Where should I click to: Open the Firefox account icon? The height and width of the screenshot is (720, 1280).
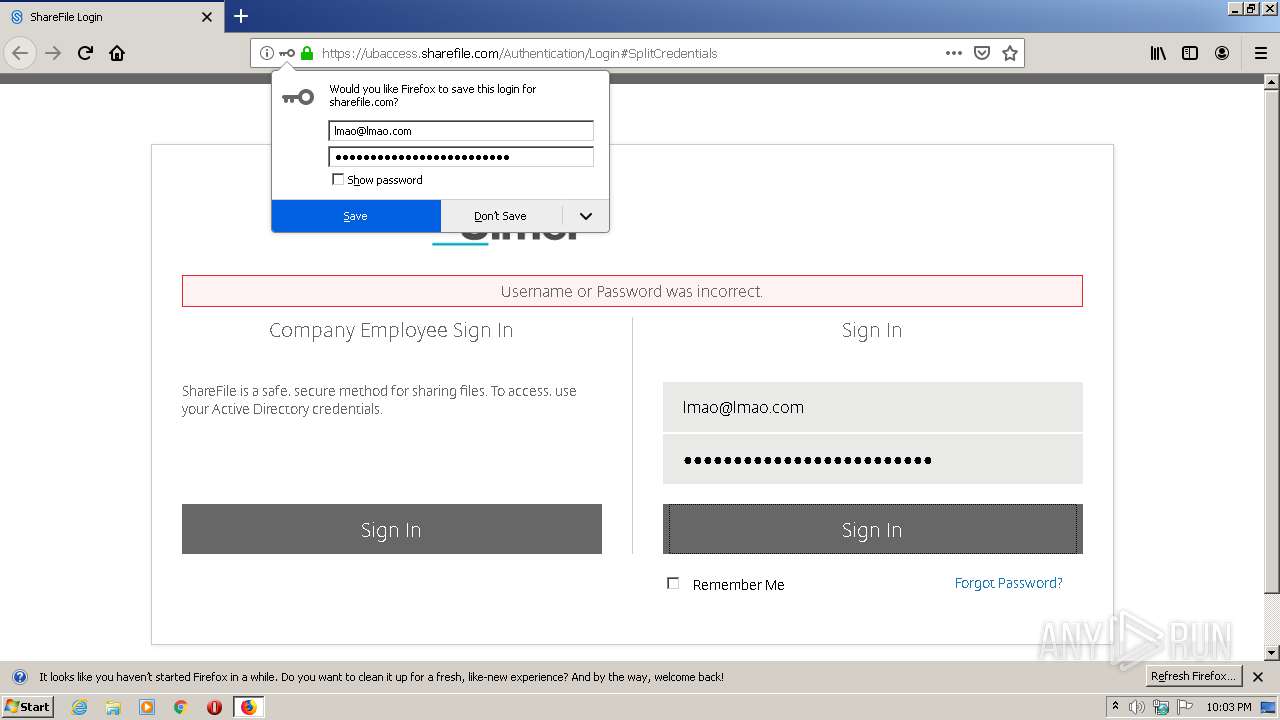click(1222, 53)
